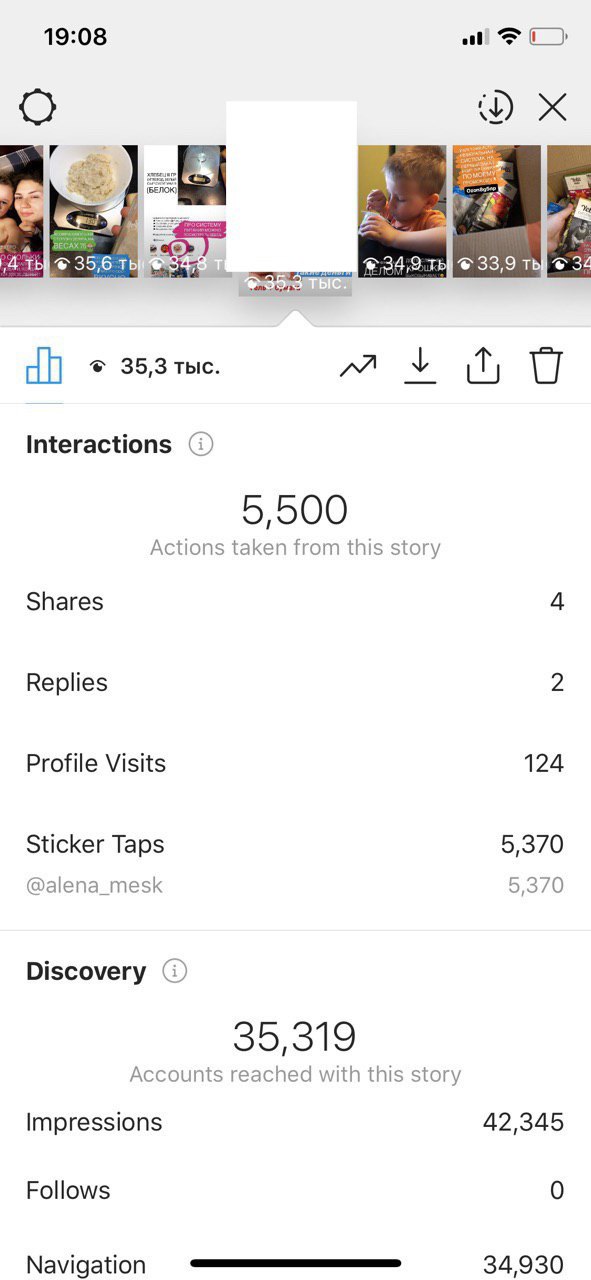Close the story insights view

[552, 107]
